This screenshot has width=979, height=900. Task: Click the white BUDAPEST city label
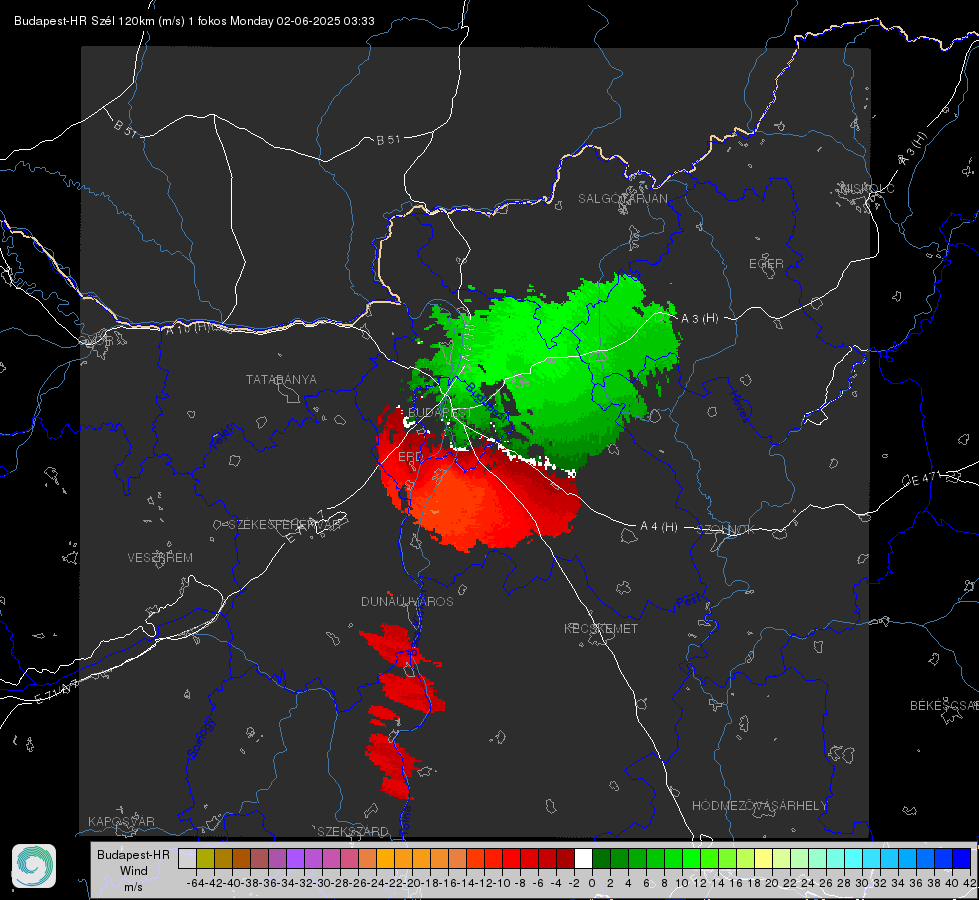pyautogui.click(x=440, y=412)
